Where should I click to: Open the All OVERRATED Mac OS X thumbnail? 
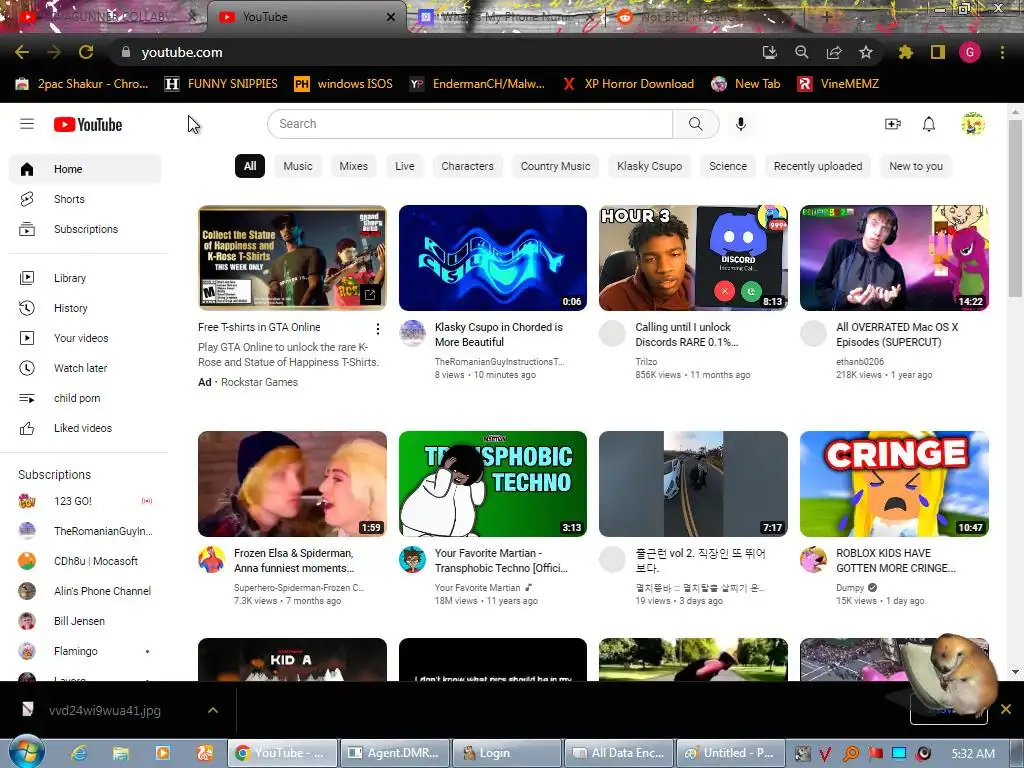(x=894, y=258)
